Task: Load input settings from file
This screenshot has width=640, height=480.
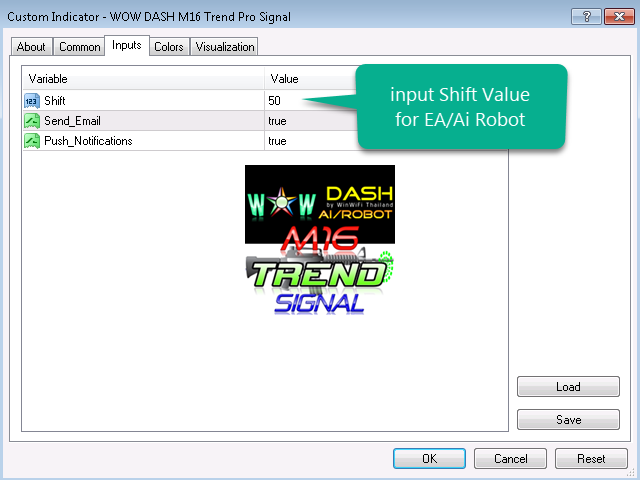Action: [x=568, y=387]
